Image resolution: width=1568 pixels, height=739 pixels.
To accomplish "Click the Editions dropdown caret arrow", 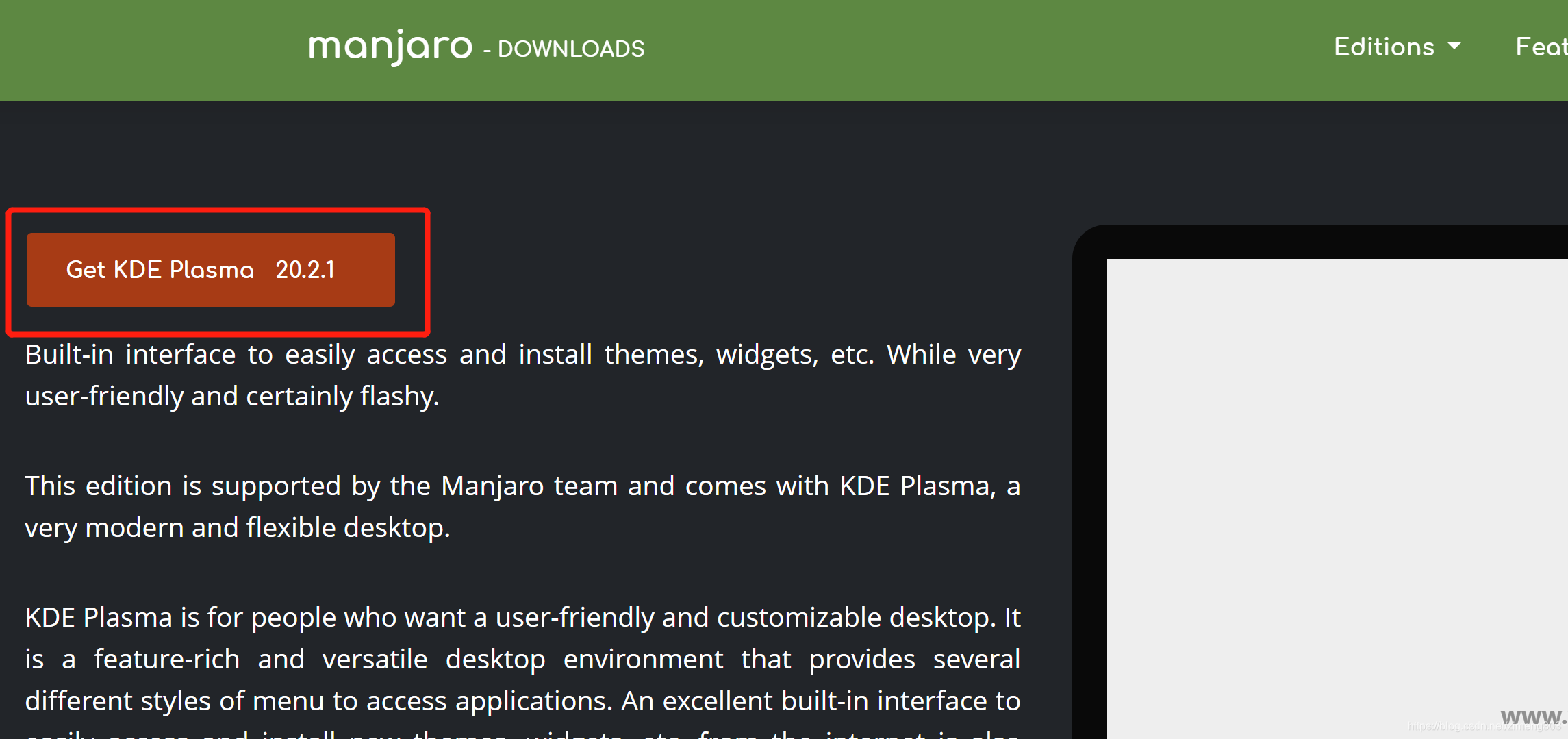I will 1454,47.
